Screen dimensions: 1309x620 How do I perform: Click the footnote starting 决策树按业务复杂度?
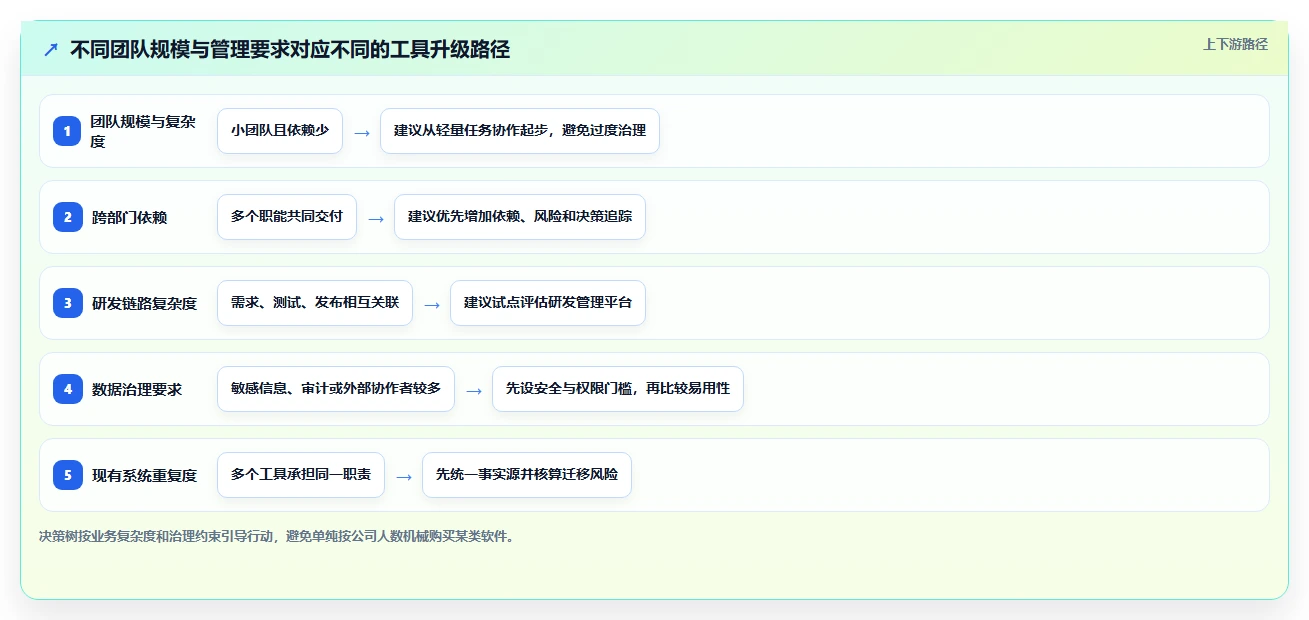coord(279,536)
